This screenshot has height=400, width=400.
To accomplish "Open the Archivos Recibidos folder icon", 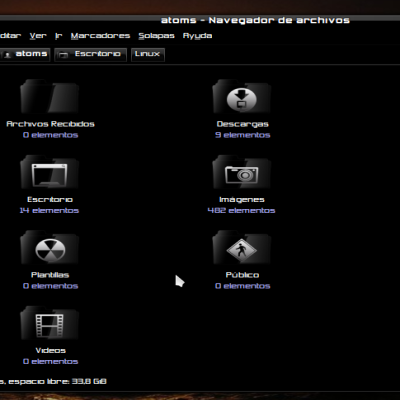I will pos(49,97).
